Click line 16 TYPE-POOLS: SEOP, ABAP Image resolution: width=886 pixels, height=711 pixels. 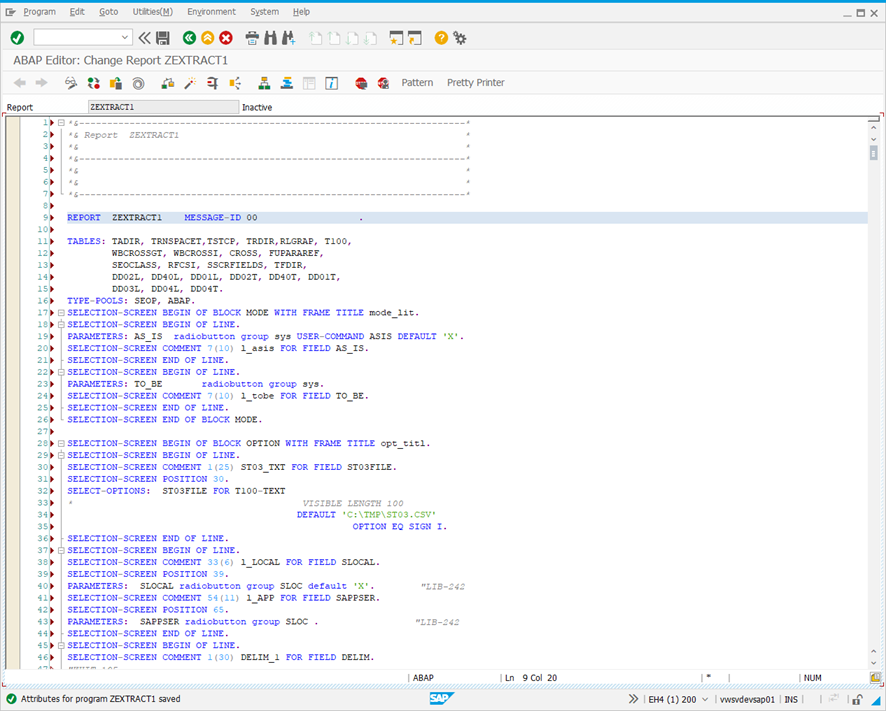tap(131, 301)
